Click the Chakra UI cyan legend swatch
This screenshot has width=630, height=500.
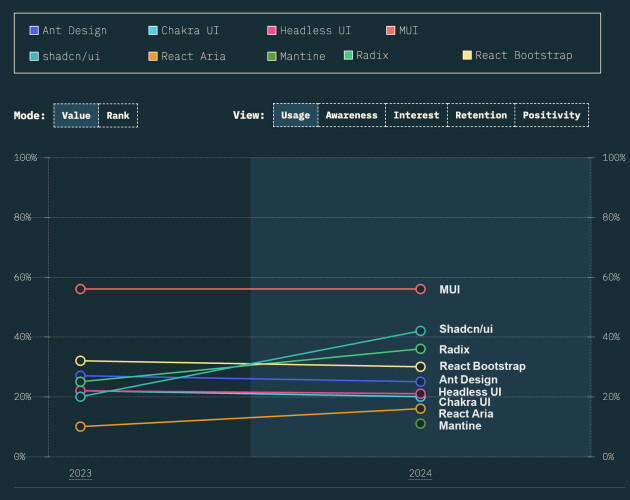coord(153,31)
